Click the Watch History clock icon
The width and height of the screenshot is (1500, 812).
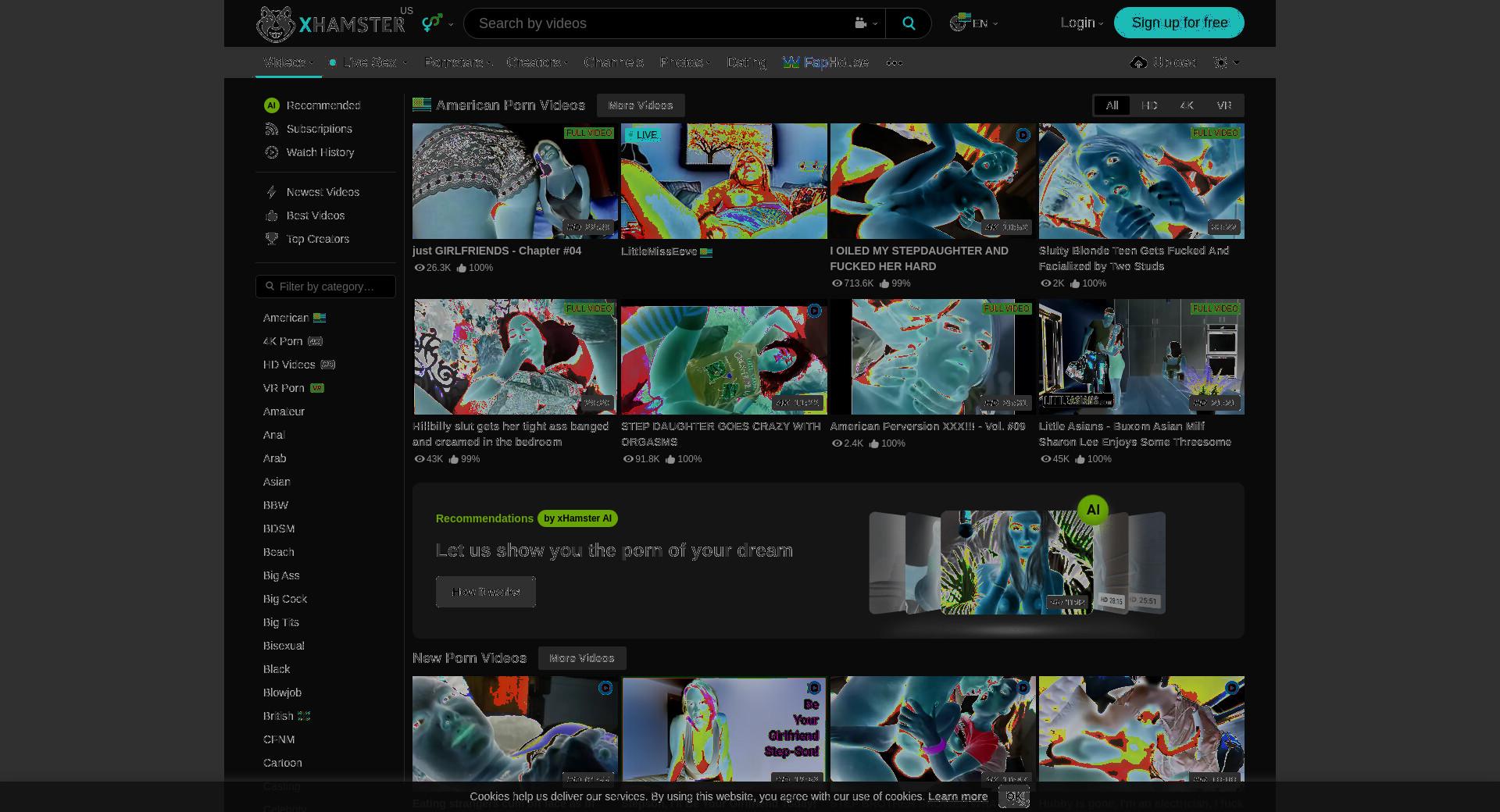tap(272, 152)
